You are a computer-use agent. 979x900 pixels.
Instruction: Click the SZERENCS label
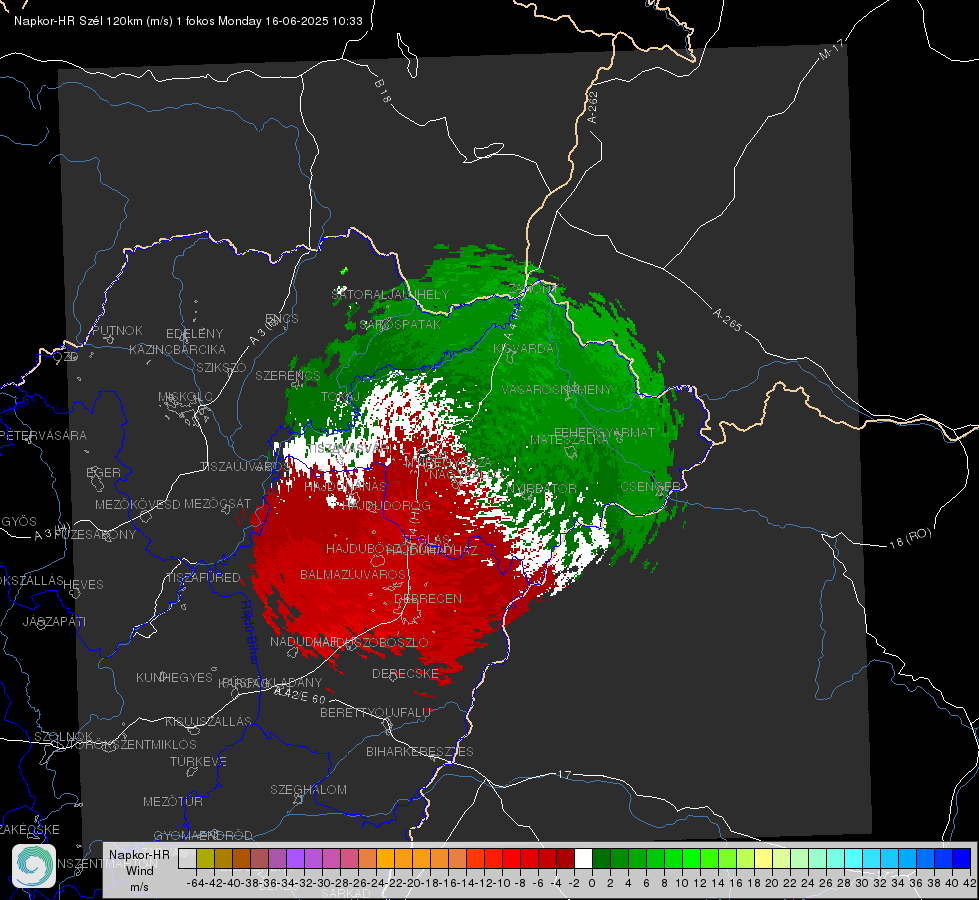coord(288,375)
